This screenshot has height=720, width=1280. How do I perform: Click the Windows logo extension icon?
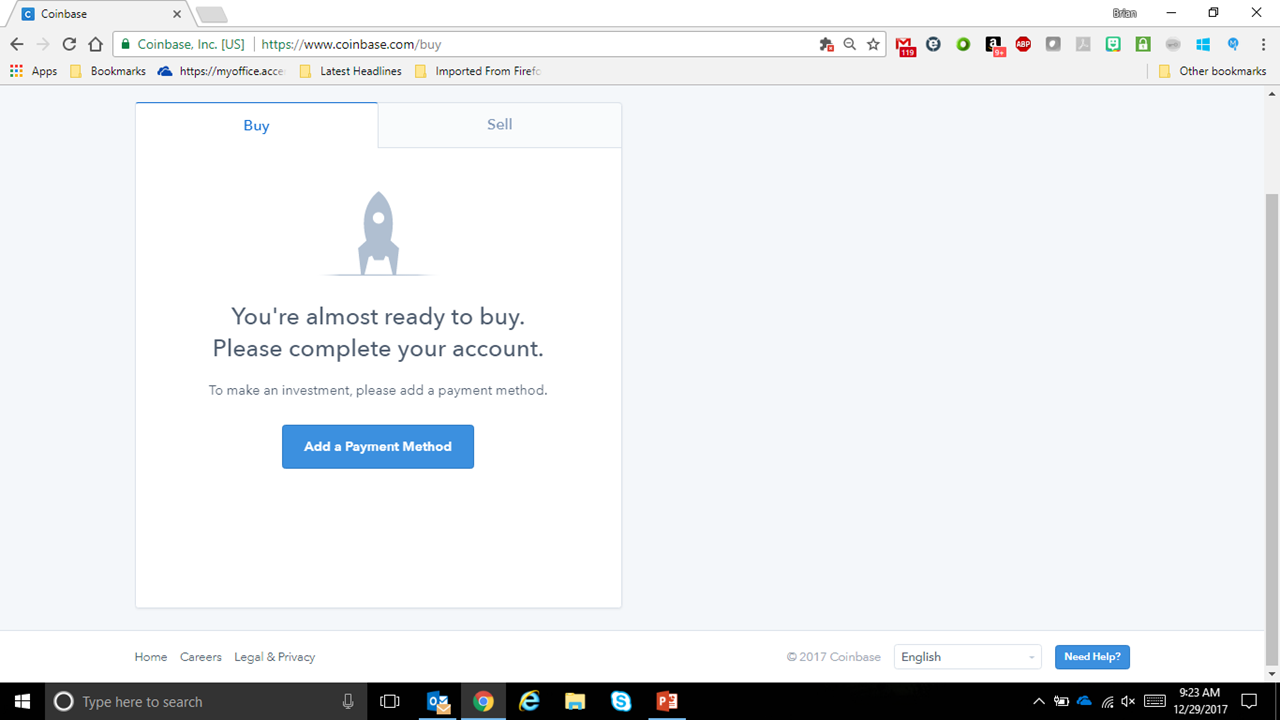pos(1203,45)
